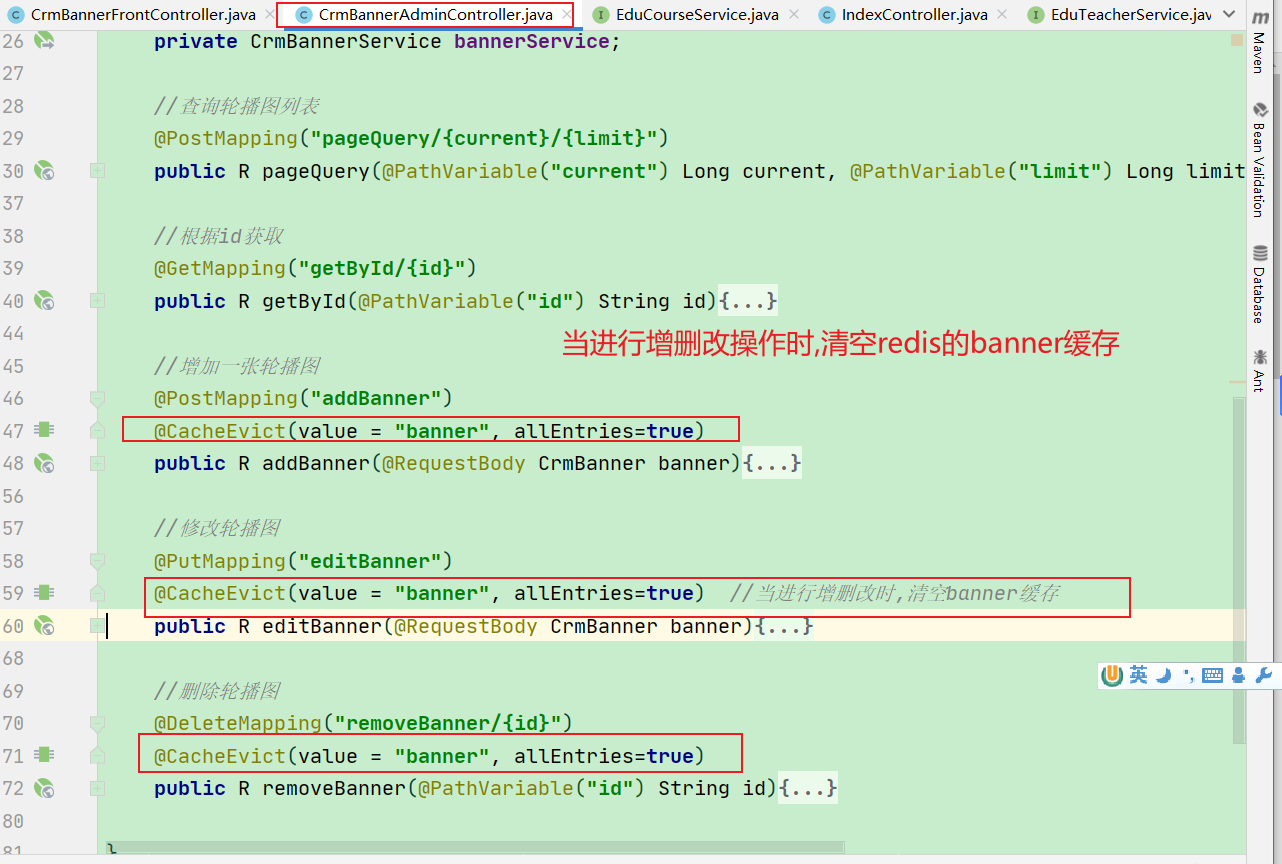
Task: Expand the {...} body of addBanner
Action: tap(772, 463)
